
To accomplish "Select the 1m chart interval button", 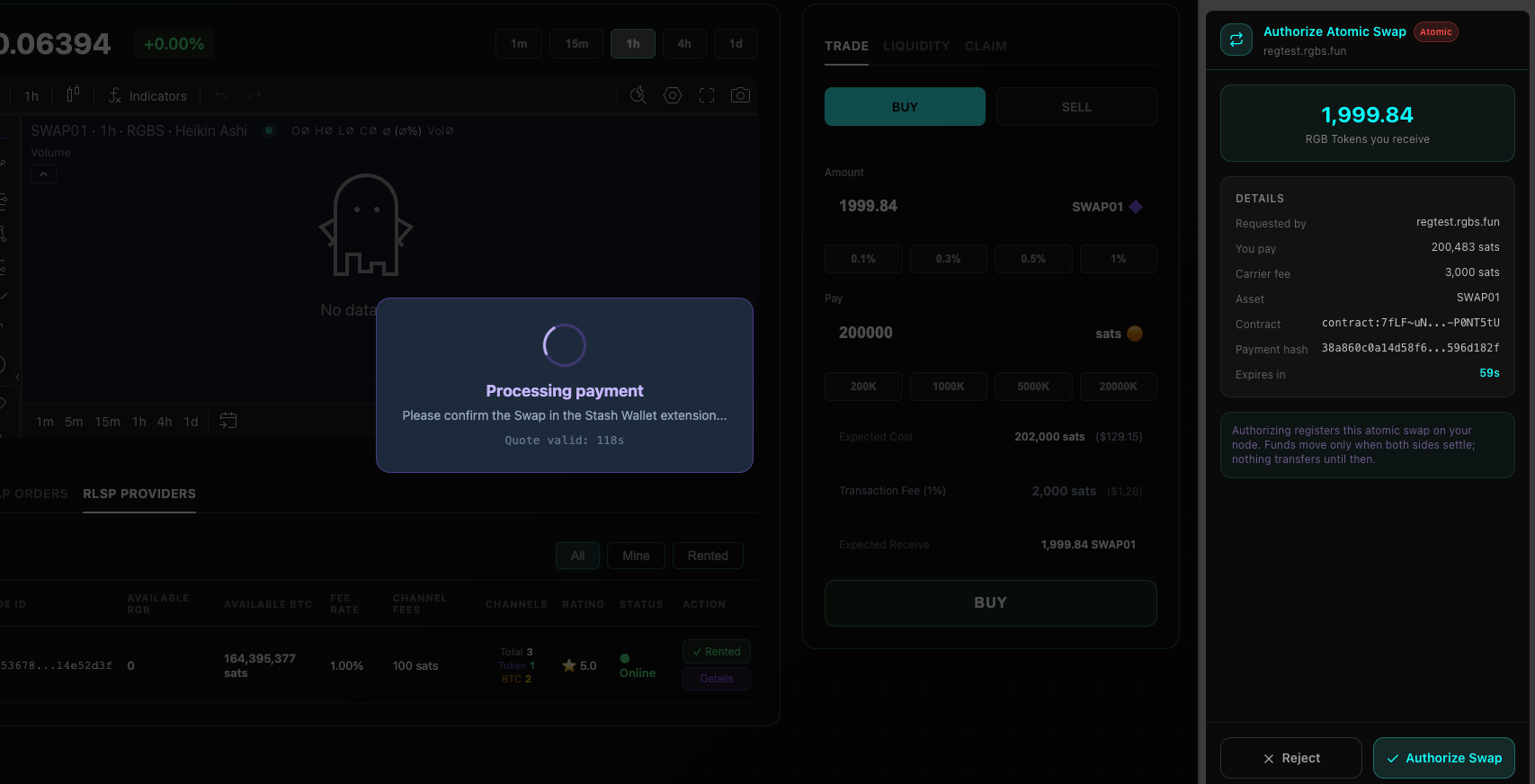I will (519, 43).
